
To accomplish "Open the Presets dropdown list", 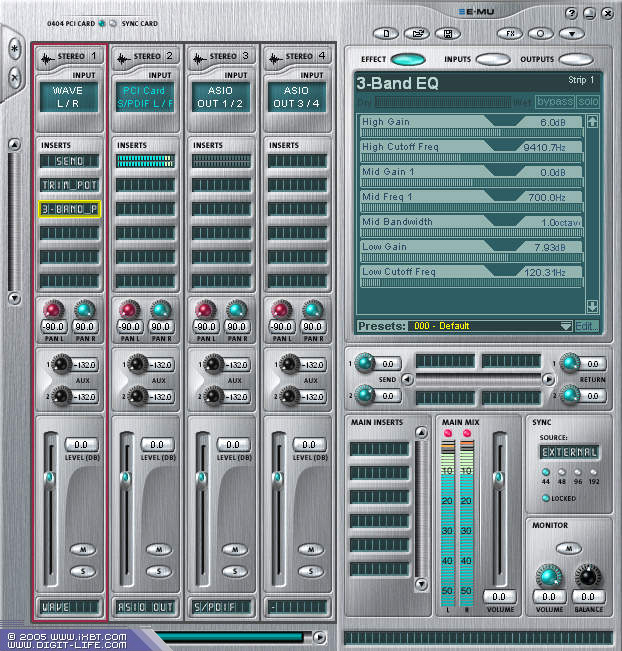I will (566, 326).
